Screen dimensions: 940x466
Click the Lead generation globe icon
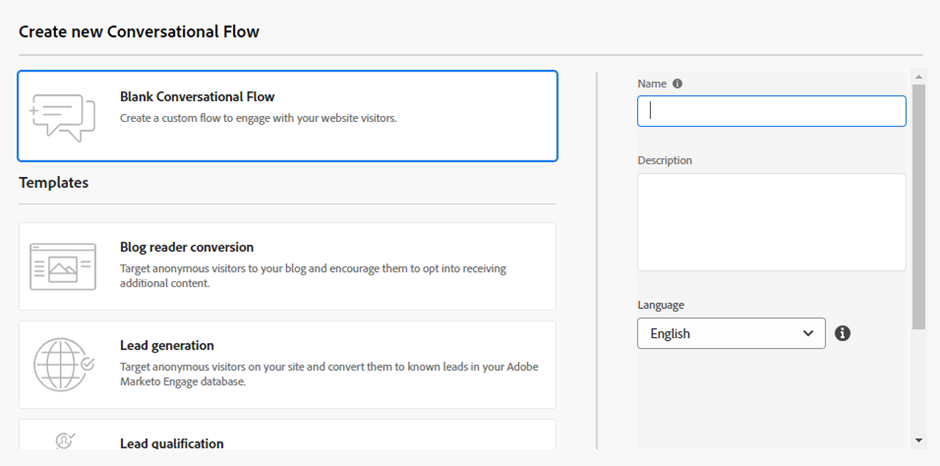click(x=63, y=364)
